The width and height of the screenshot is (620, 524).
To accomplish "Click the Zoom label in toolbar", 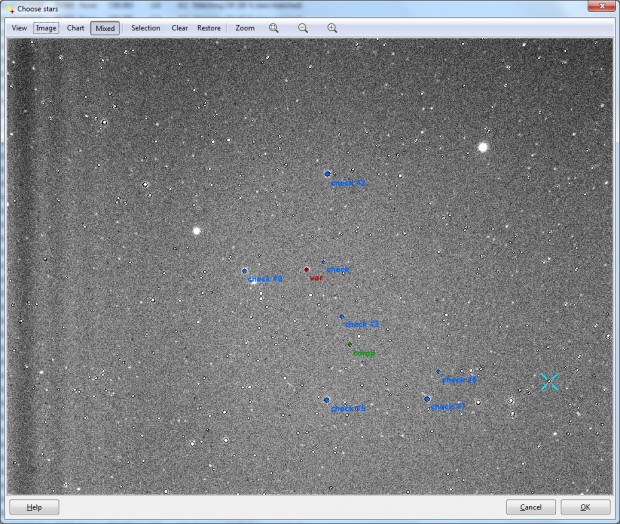I will [245, 28].
